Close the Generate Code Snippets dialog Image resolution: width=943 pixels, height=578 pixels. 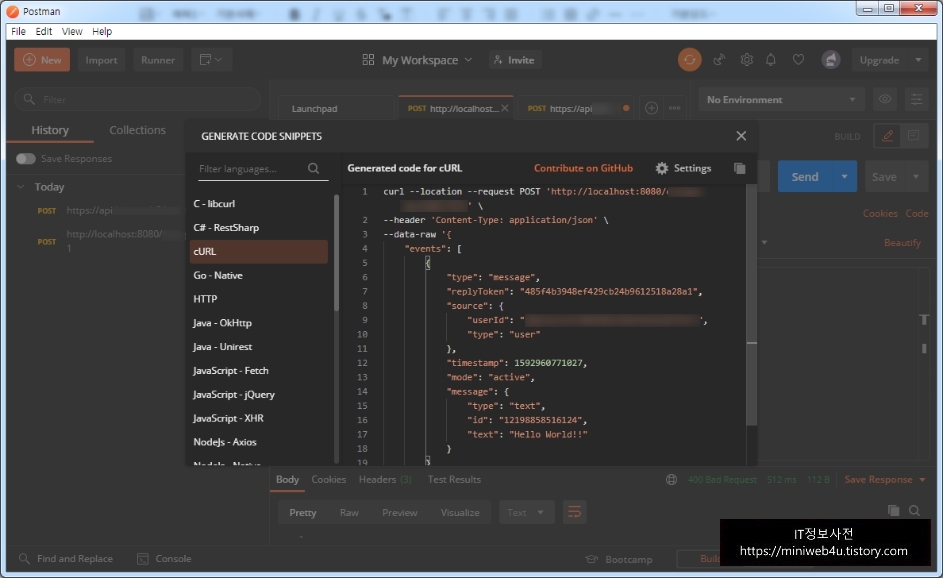click(741, 136)
